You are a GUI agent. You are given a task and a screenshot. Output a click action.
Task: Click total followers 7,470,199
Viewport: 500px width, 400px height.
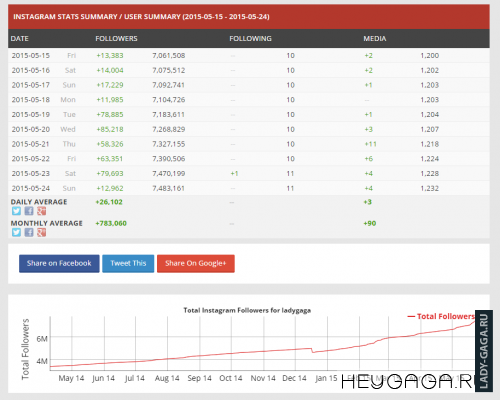(169, 173)
